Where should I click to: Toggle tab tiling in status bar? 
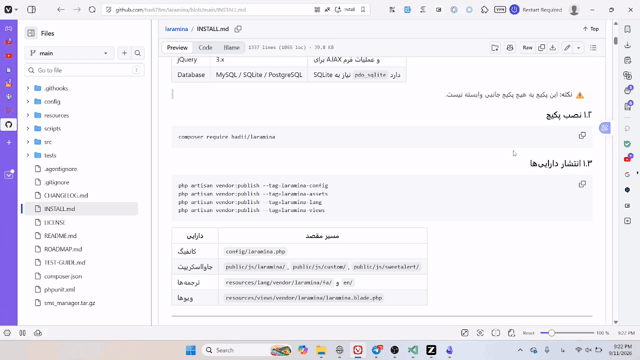(x=496, y=333)
